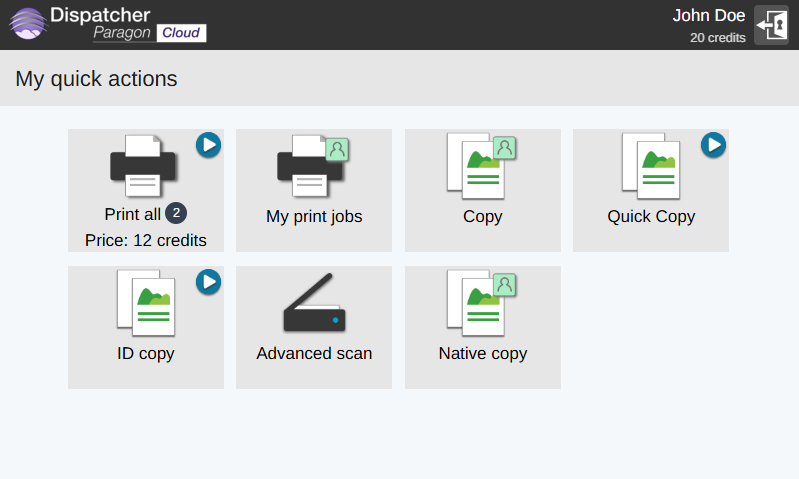Select the ID copy label

pos(146,354)
